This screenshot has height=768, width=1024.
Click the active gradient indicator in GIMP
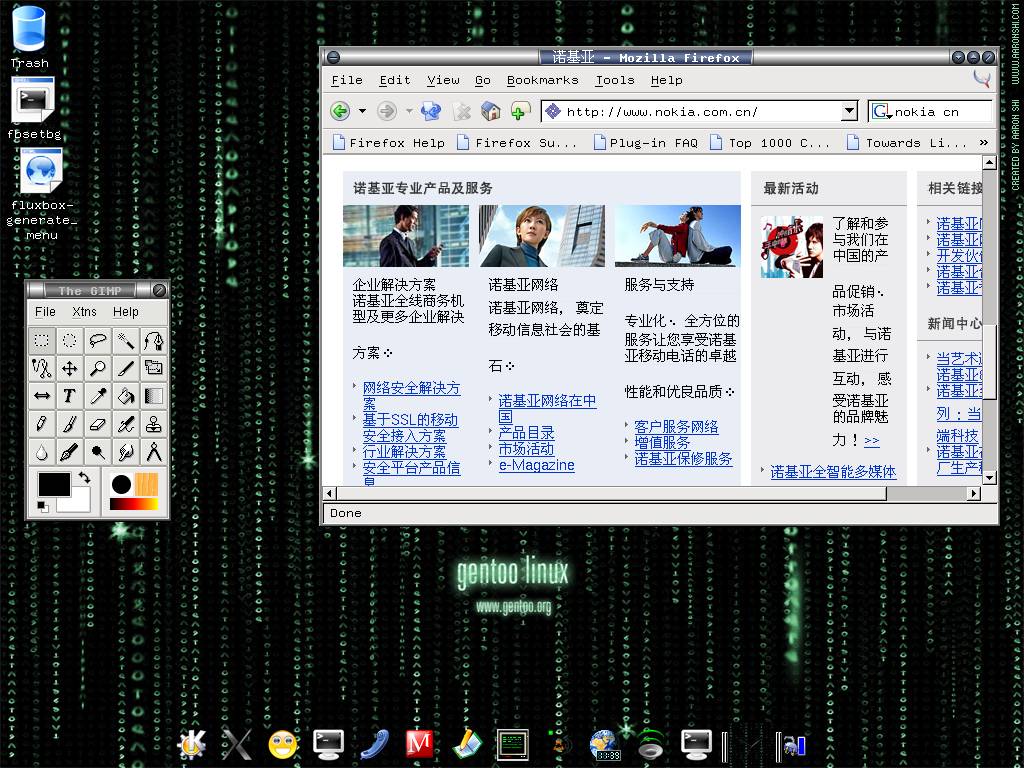click(x=133, y=504)
